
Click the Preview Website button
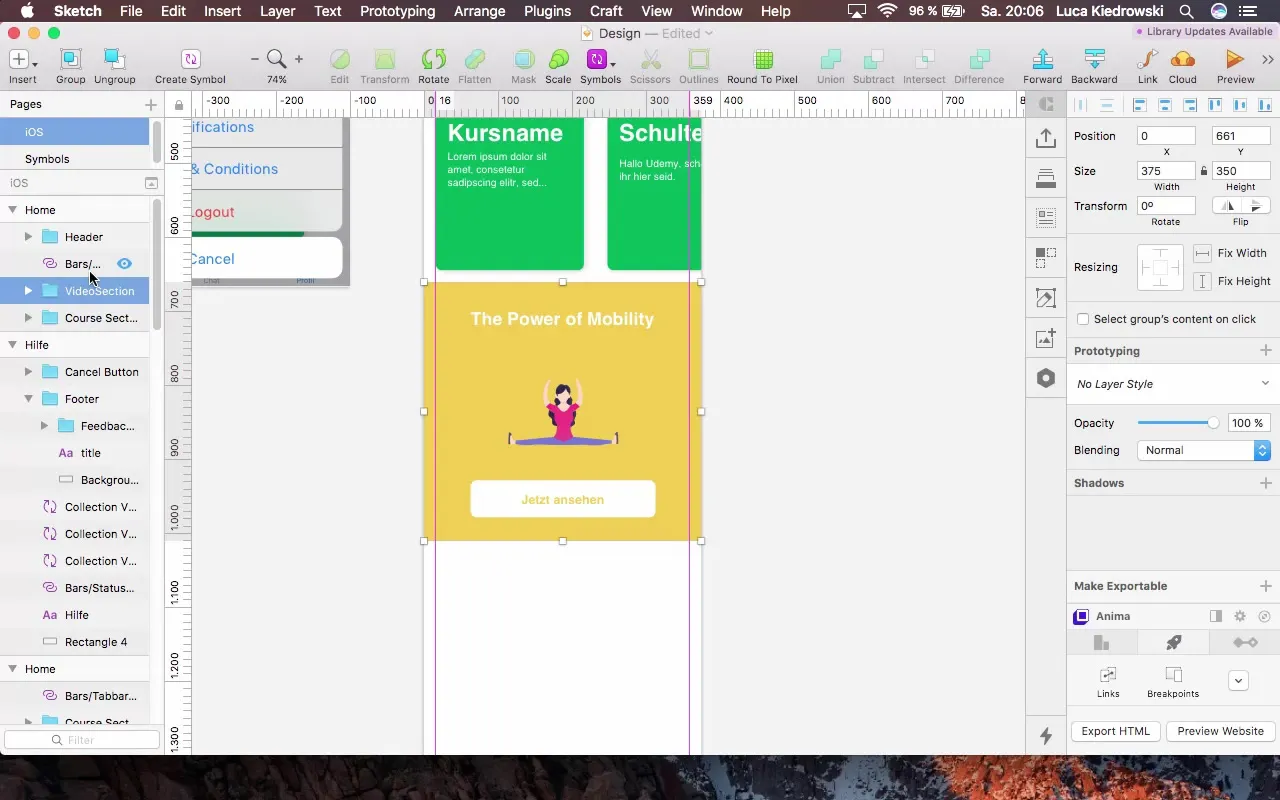coord(1220,731)
